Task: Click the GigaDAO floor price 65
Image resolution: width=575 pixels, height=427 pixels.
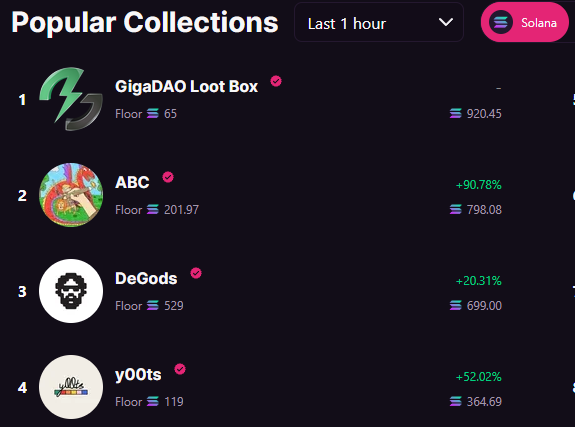Action: point(170,114)
